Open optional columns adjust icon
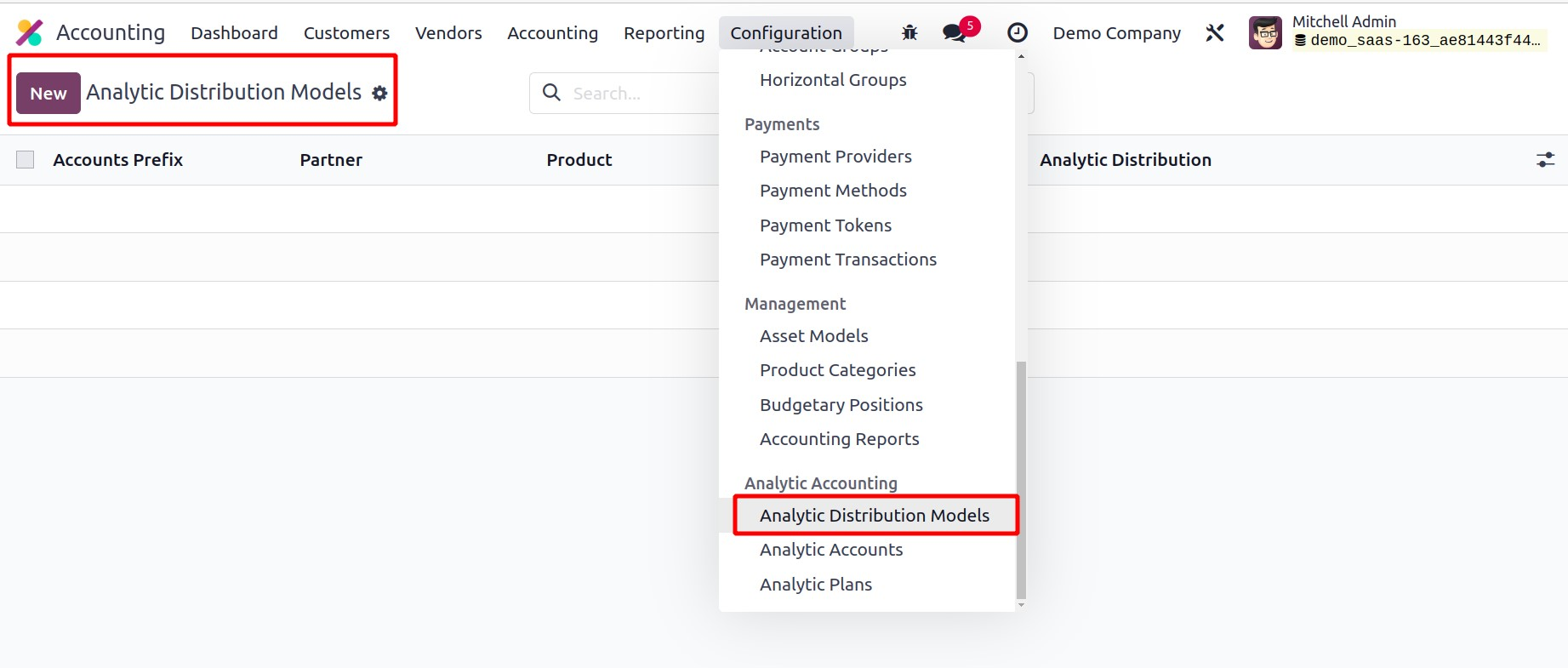Viewport: 1568px width, 668px height. click(1545, 160)
